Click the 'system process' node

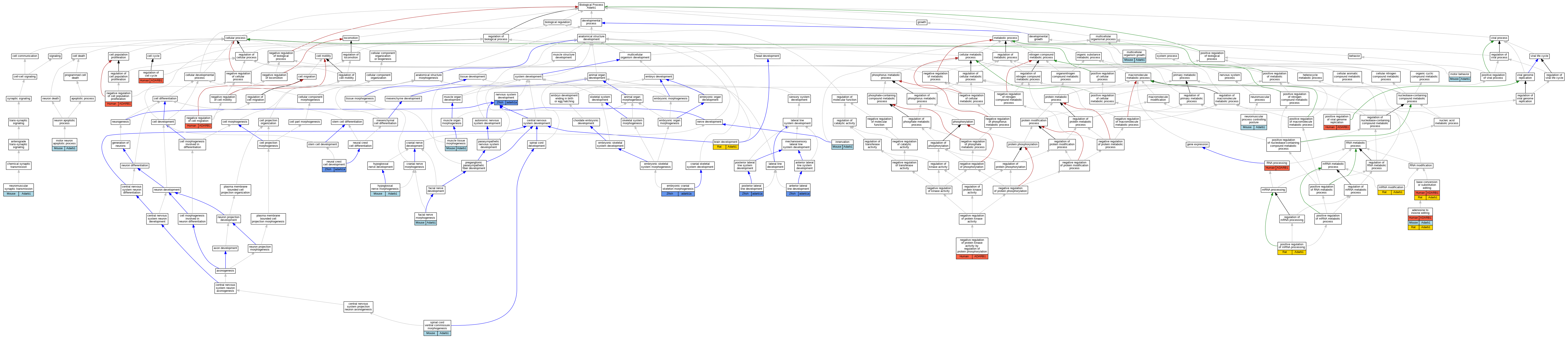(1167, 56)
